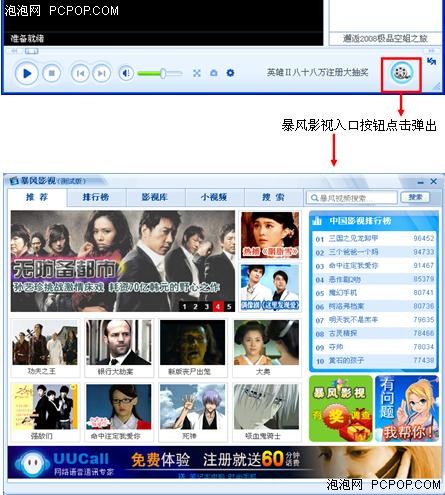
Task: Open the 功夫之王 movie thumbnail
Action: (x=45, y=348)
